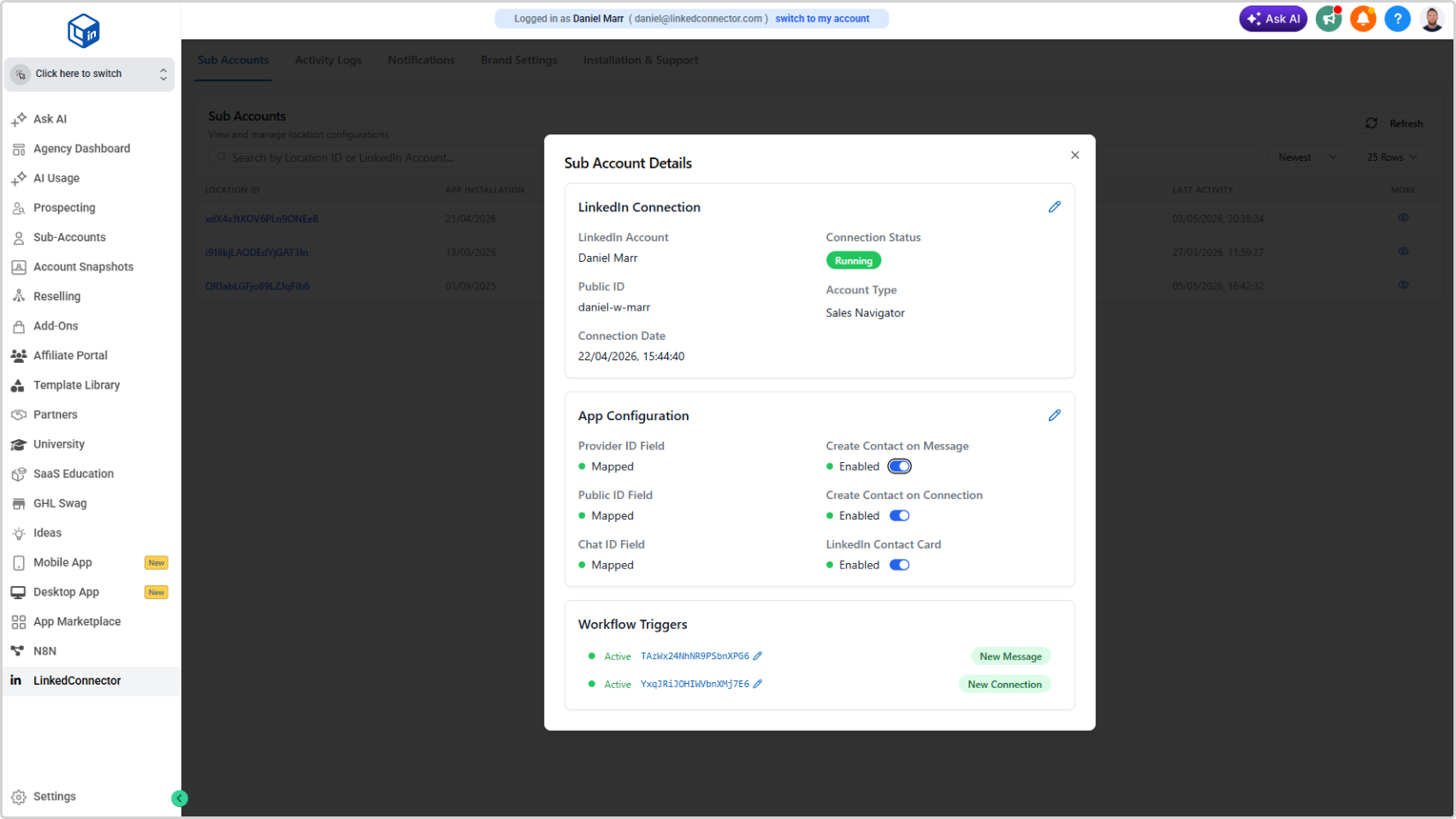Open the orange notifications bell

tap(1363, 19)
